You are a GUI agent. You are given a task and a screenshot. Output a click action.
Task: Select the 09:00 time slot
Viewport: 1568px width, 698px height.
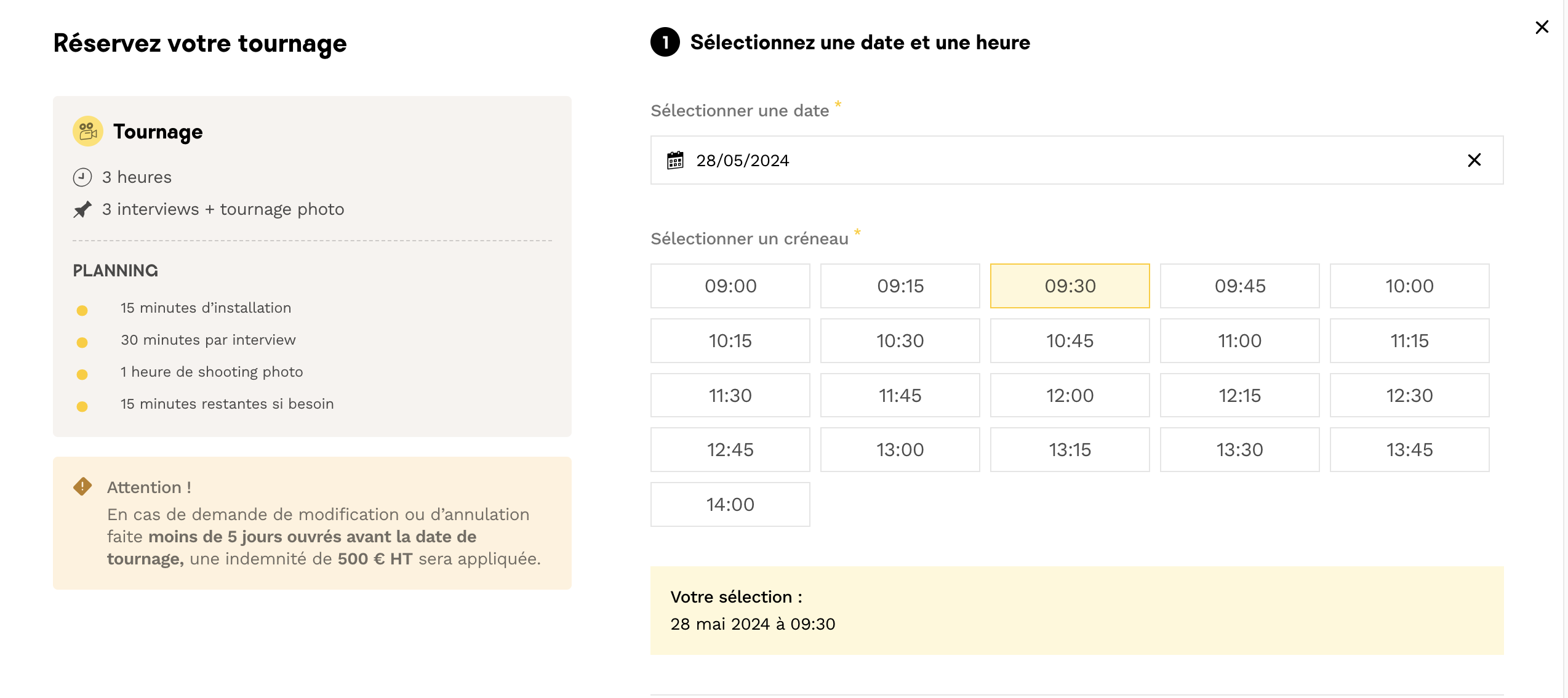[730, 286]
